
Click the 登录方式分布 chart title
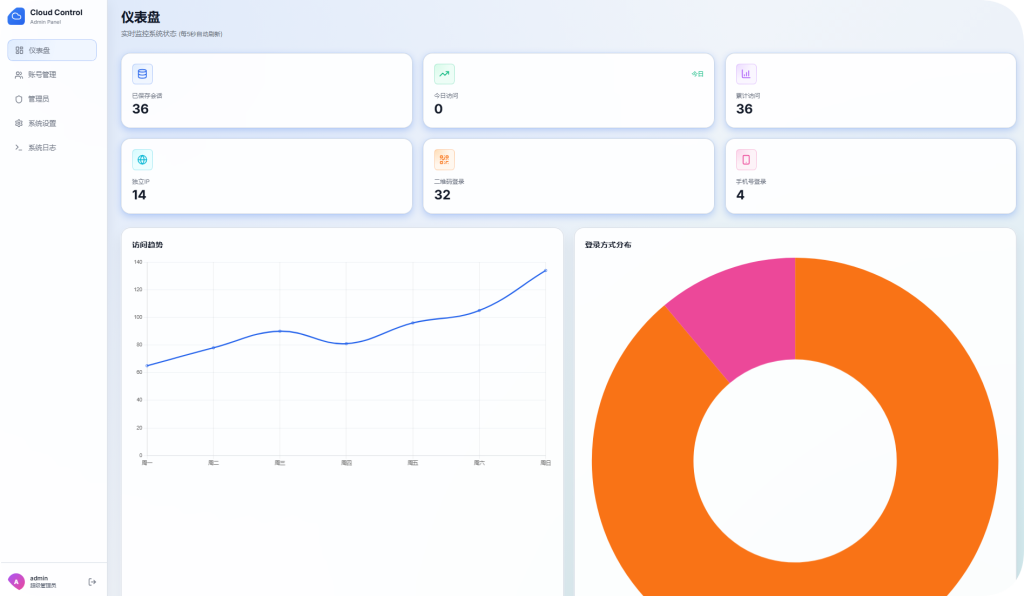coord(608,245)
